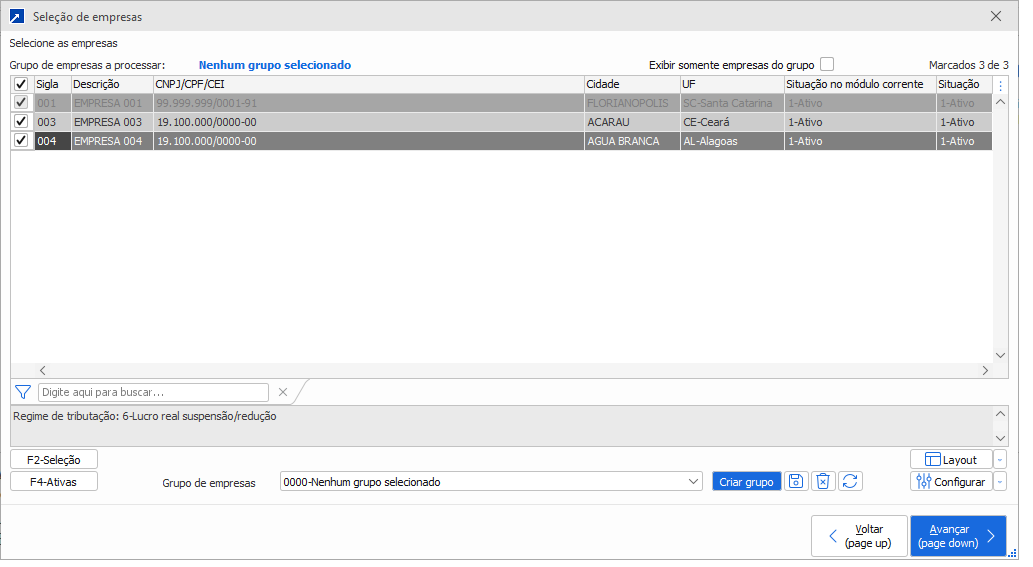Click the 'Criar grupo' button
The image size is (1033, 567).
(747, 482)
